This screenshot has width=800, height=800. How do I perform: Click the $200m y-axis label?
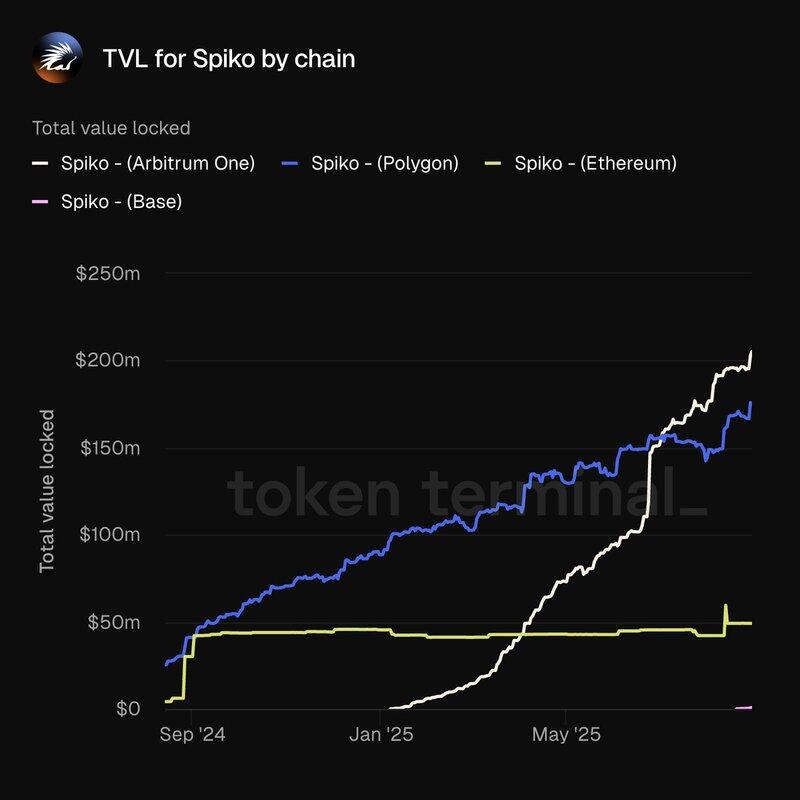[108, 360]
